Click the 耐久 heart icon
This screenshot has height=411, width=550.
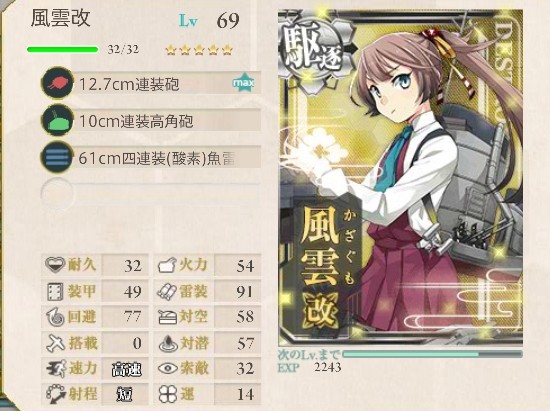coord(55,264)
